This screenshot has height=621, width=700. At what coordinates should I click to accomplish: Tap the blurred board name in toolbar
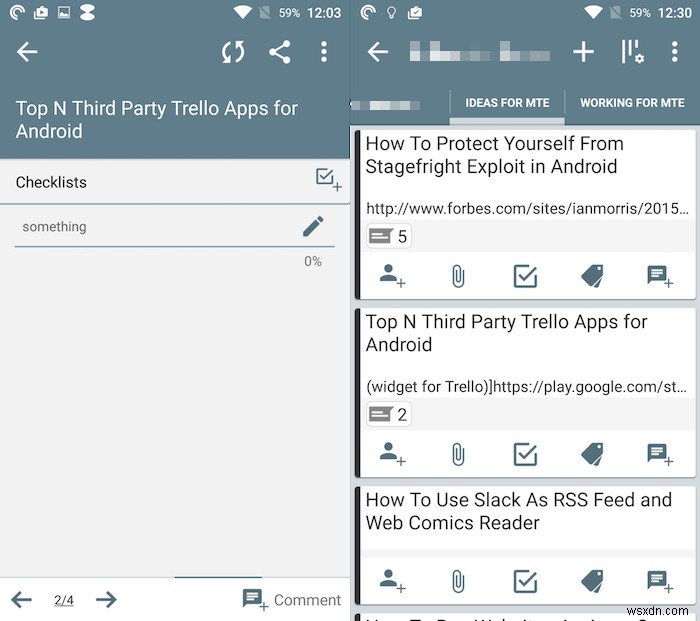click(x=479, y=51)
